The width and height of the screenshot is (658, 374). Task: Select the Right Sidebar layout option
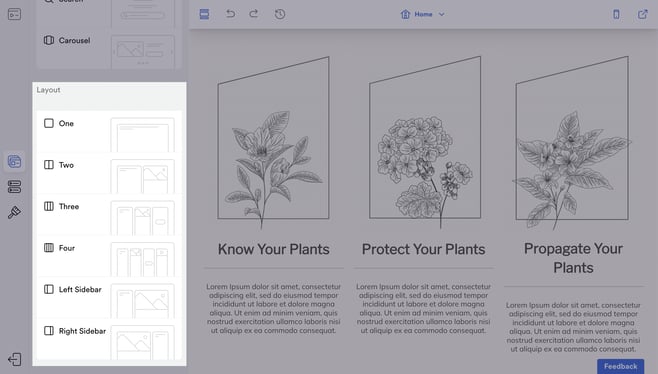(110, 339)
